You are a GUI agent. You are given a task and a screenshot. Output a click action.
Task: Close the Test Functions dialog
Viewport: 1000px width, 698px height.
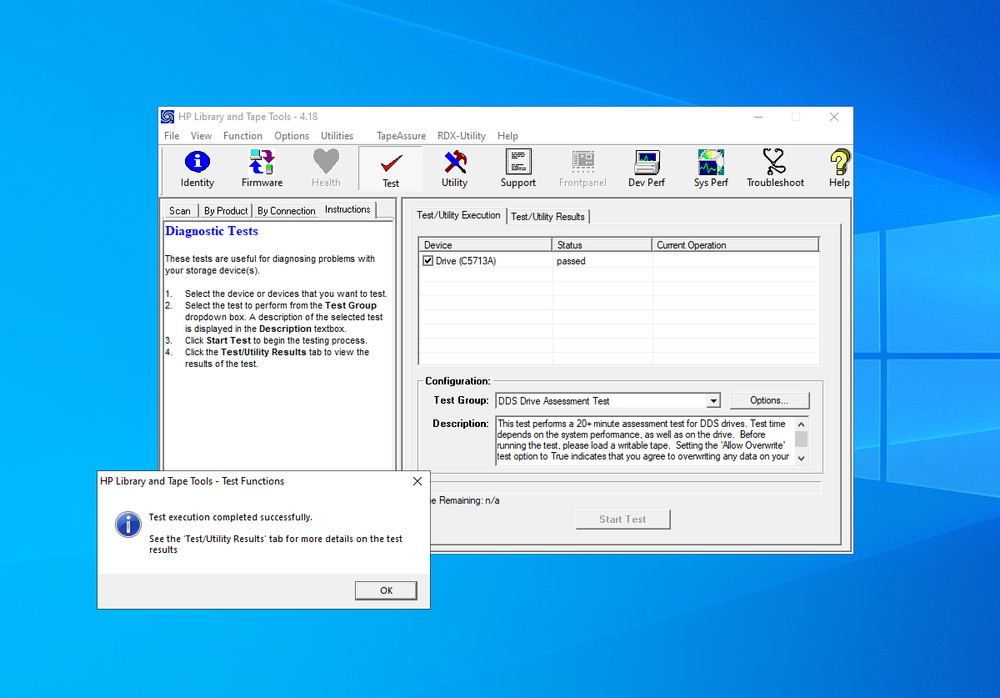(x=417, y=481)
